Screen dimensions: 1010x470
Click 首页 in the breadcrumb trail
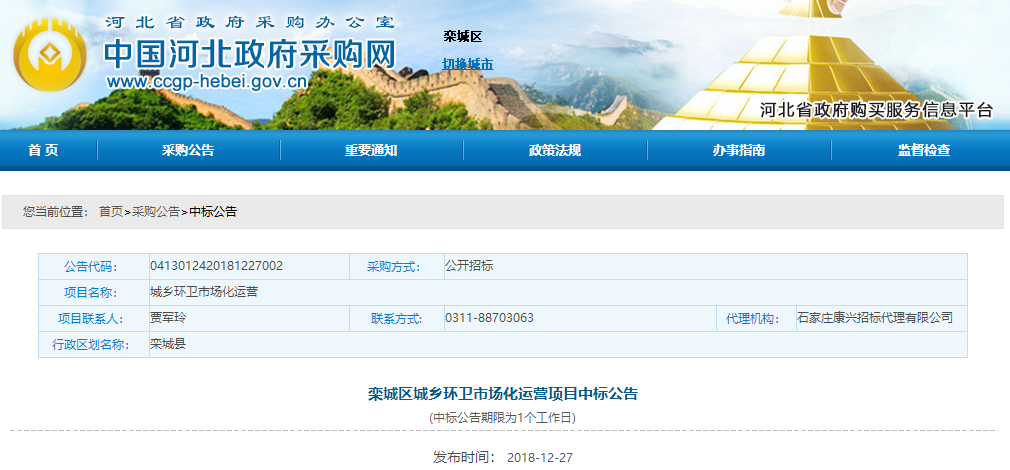[x=110, y=212]
